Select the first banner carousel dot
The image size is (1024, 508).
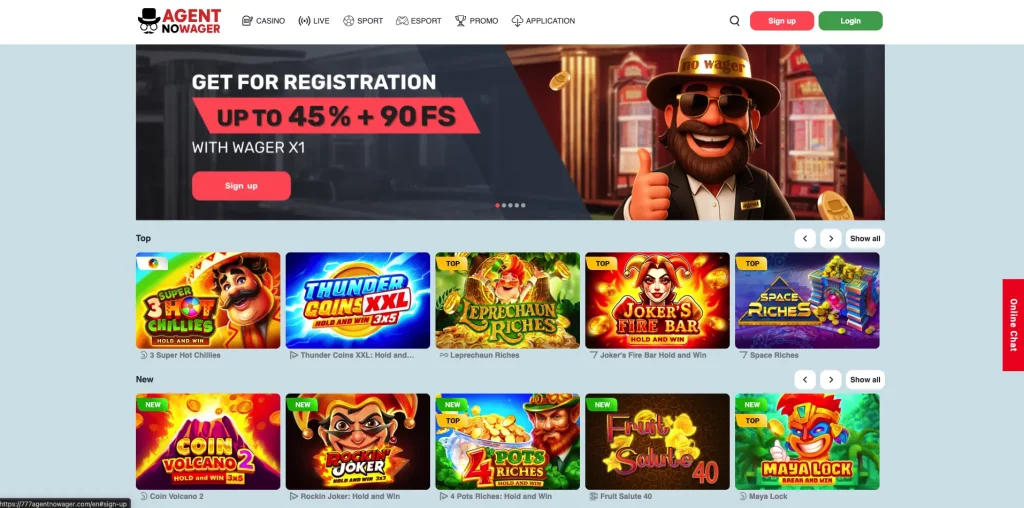(498, 205)
